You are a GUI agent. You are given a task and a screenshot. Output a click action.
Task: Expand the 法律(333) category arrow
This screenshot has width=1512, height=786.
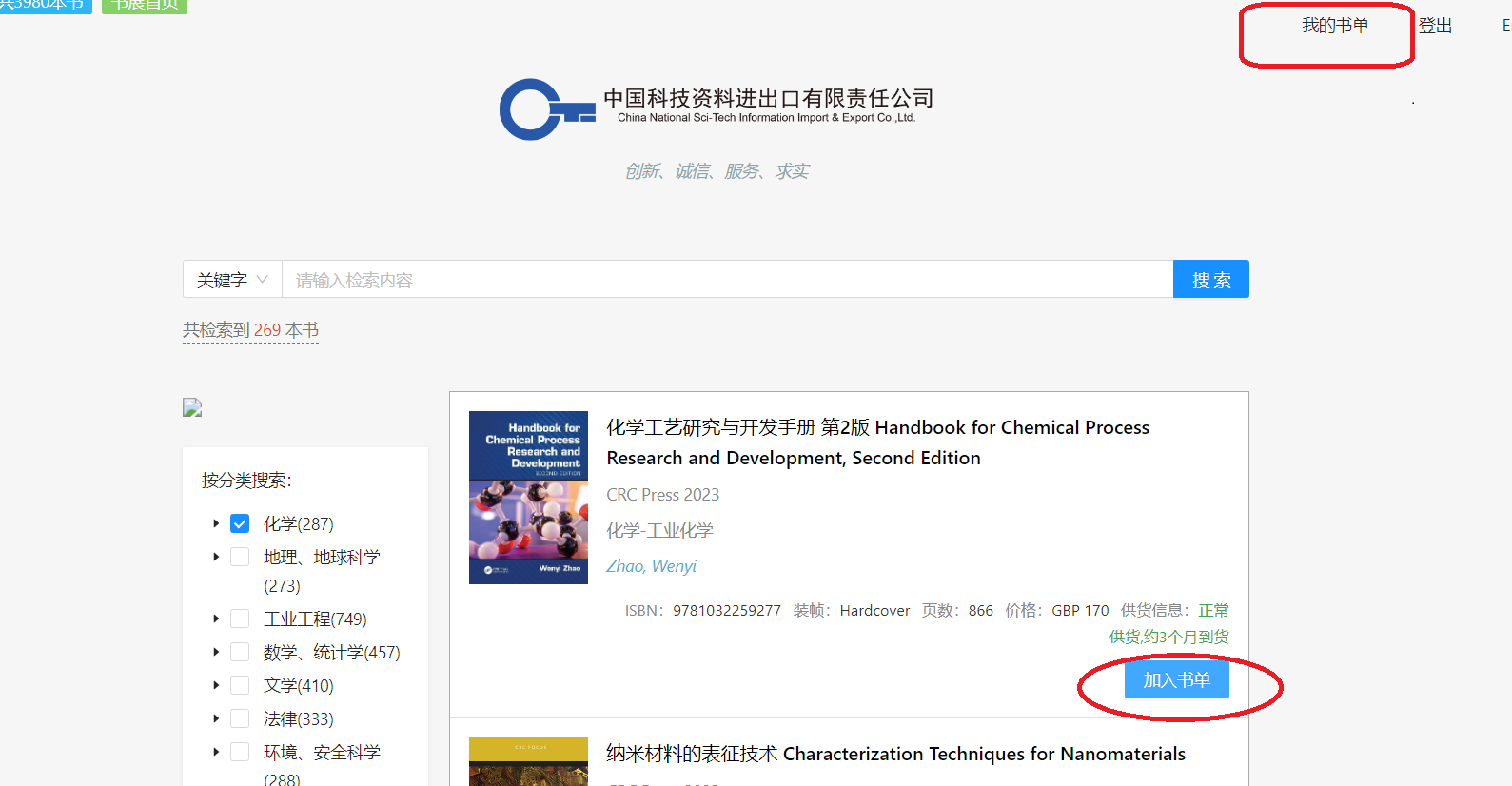click(x=216, y=719)
